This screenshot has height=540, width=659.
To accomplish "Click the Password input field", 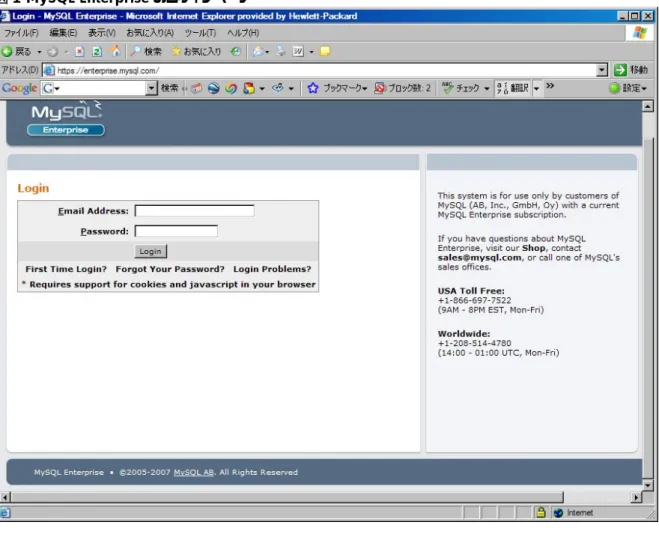I will click(x=176, y=231).
